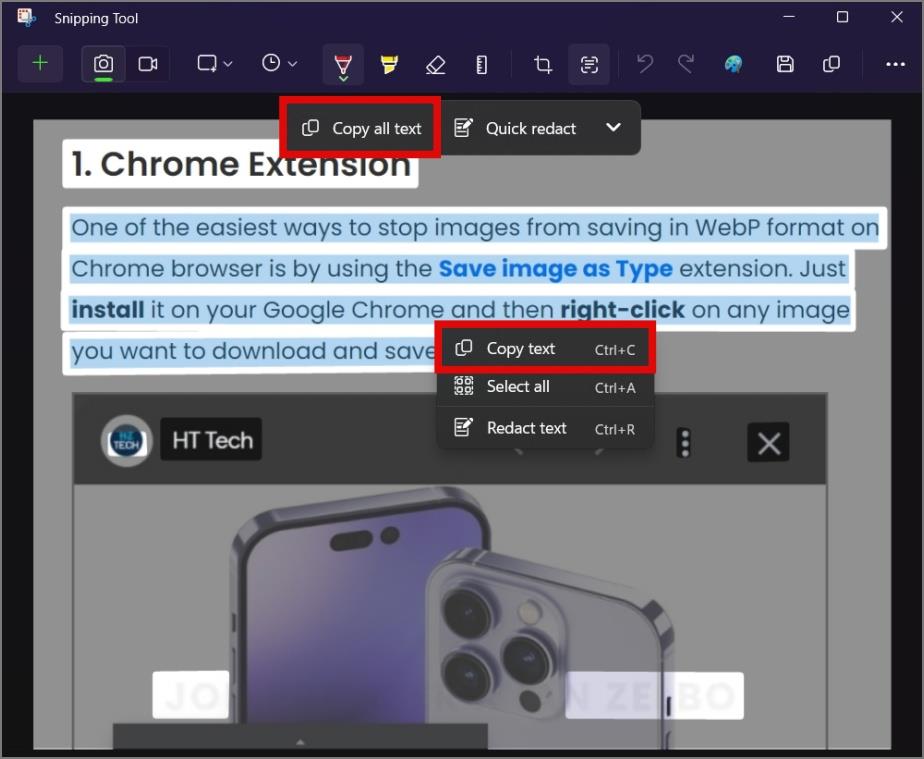
Task: Choose Redact text in context menu
Action: point(545,428)
